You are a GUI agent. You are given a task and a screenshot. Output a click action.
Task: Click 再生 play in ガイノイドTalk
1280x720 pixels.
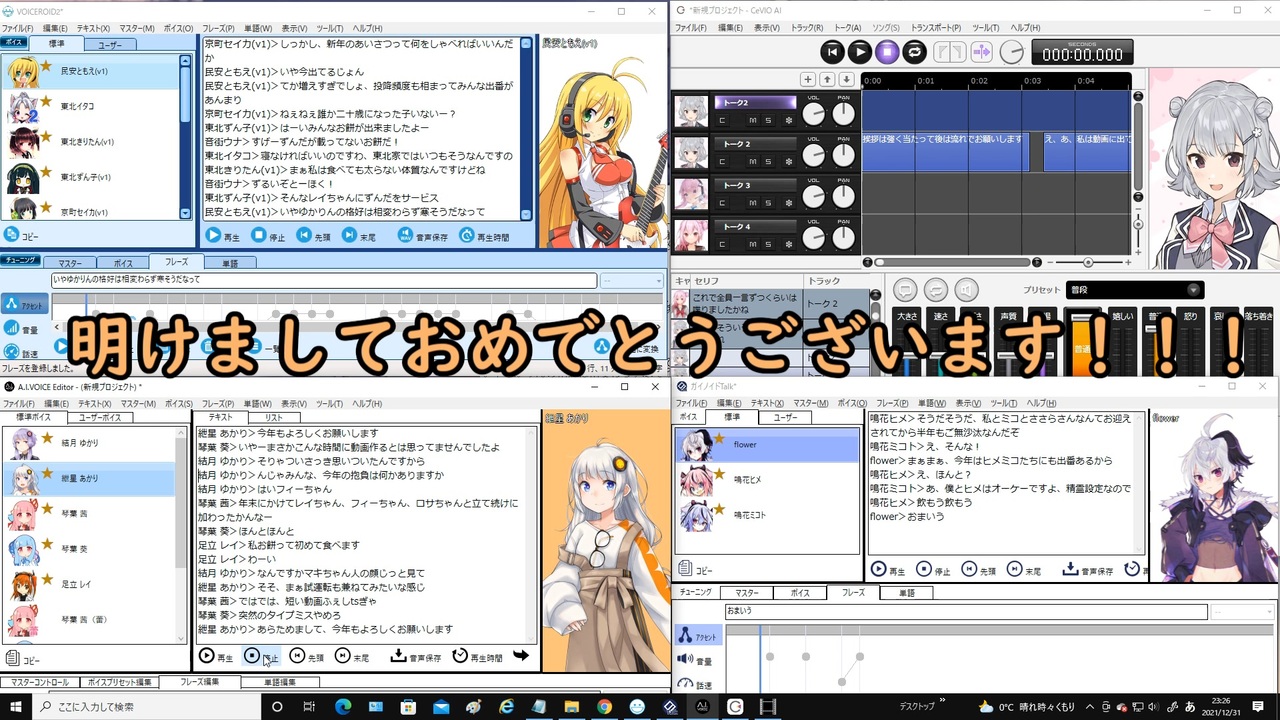coord(888,570)
